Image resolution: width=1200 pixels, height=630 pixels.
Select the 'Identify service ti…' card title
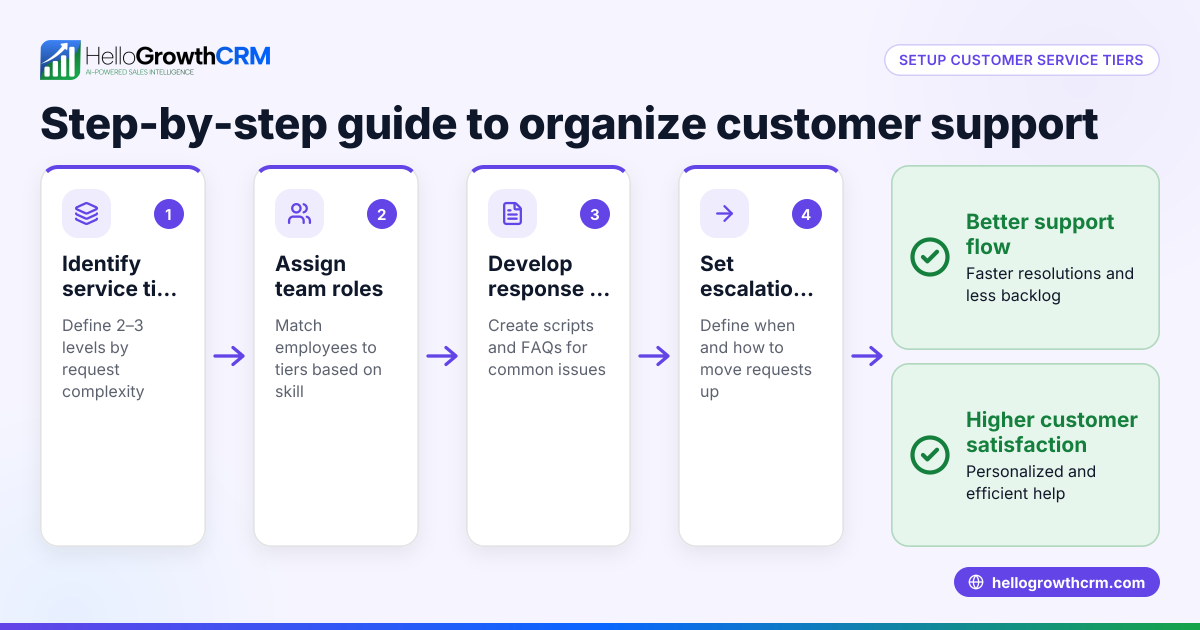[x=119, y=276]
